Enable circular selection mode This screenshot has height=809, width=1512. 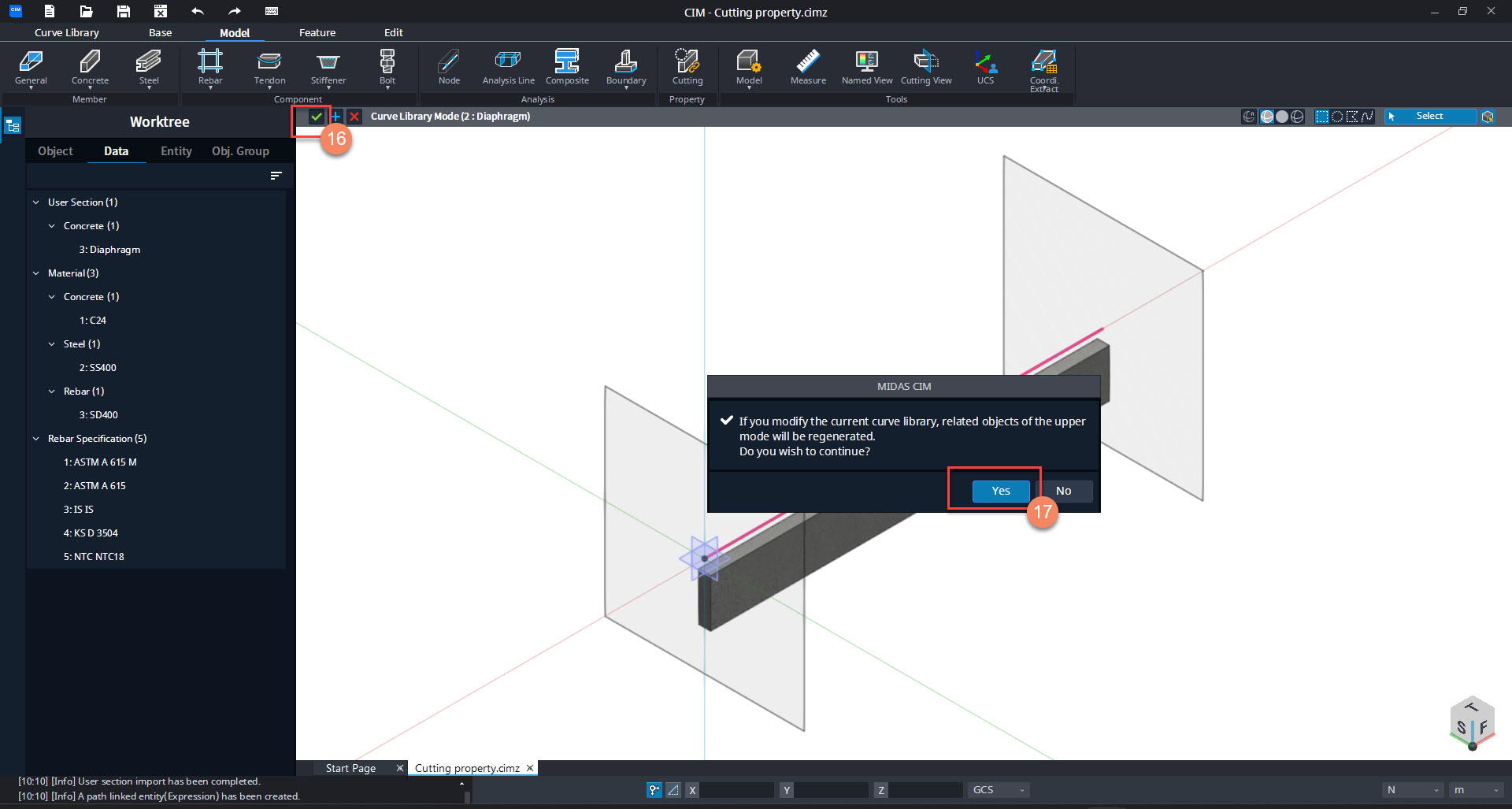(x=1337, y=117)
